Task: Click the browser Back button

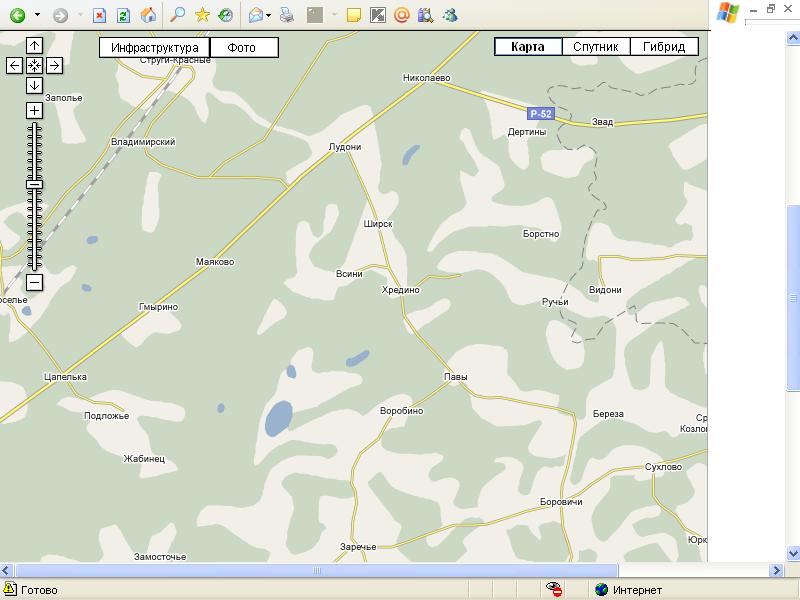Action: (x=17, y=15)
